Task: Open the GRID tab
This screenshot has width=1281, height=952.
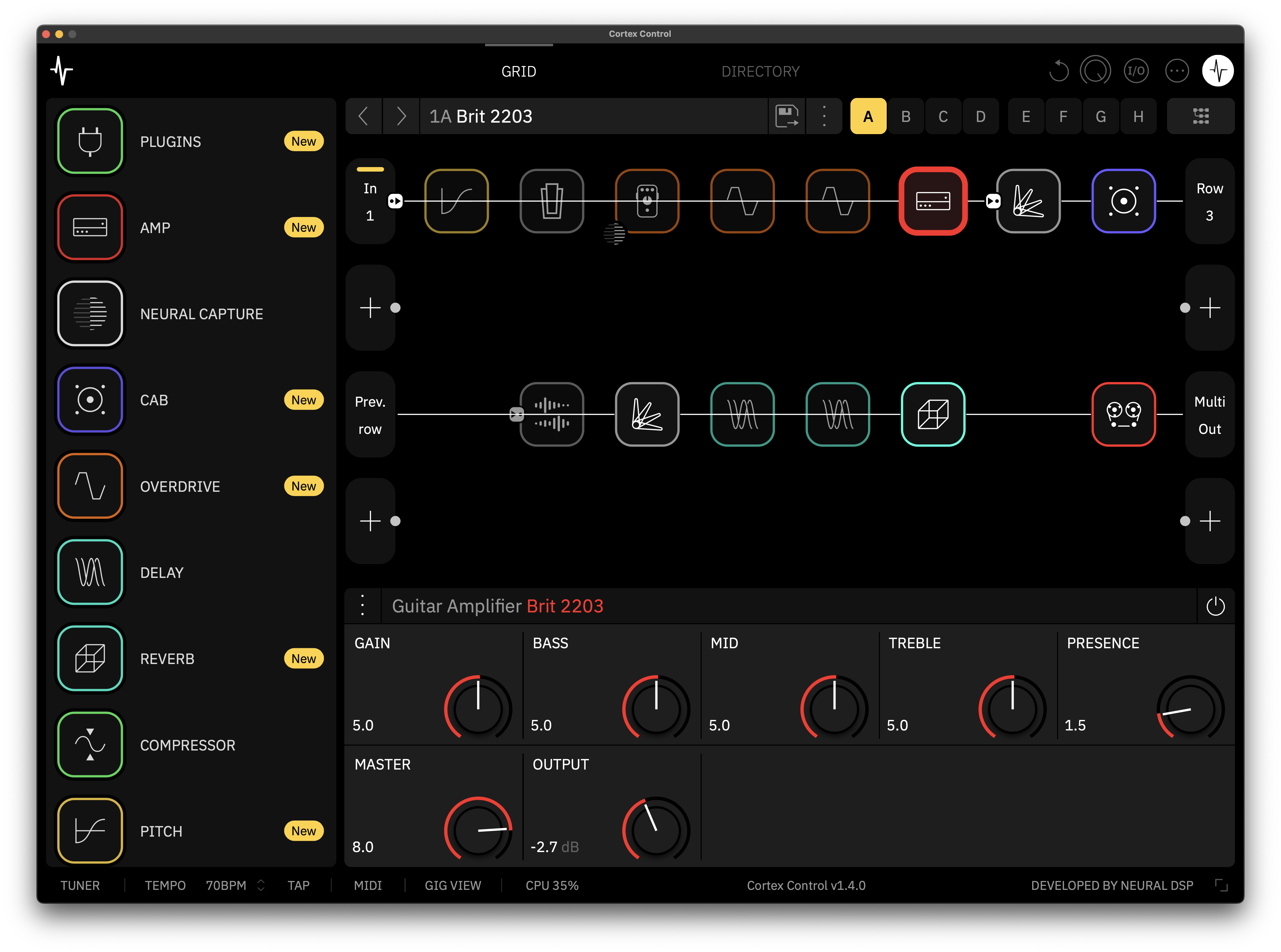Action: coord(519,71)
